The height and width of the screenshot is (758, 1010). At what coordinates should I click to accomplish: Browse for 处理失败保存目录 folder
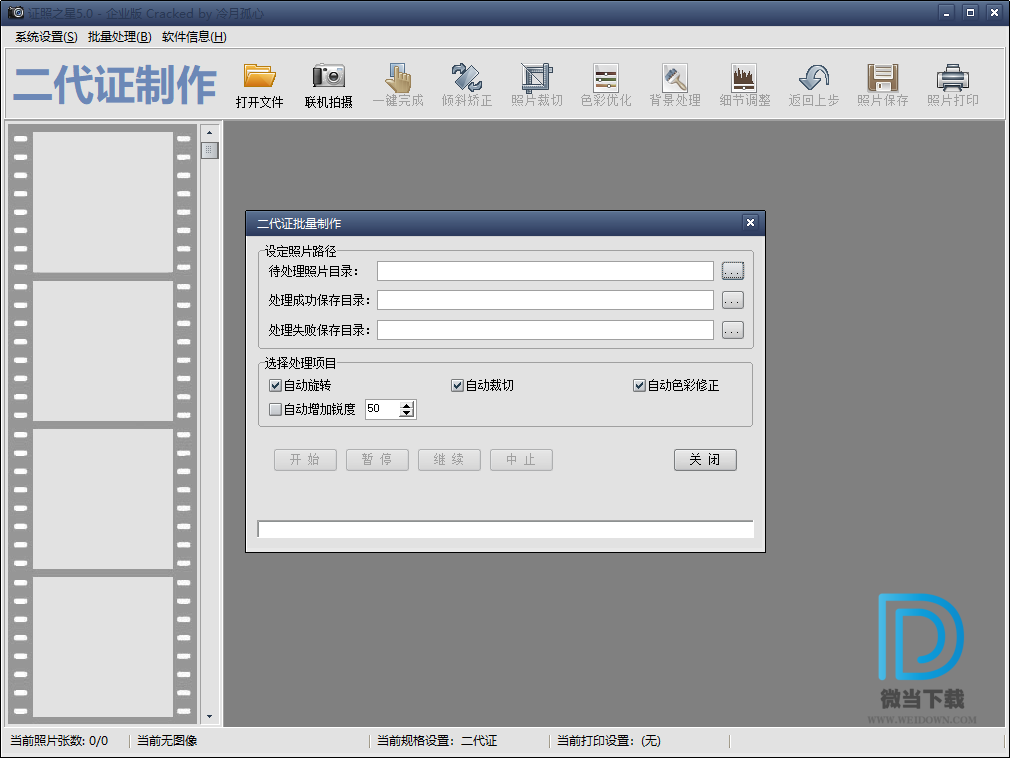(x=732, y=330)
